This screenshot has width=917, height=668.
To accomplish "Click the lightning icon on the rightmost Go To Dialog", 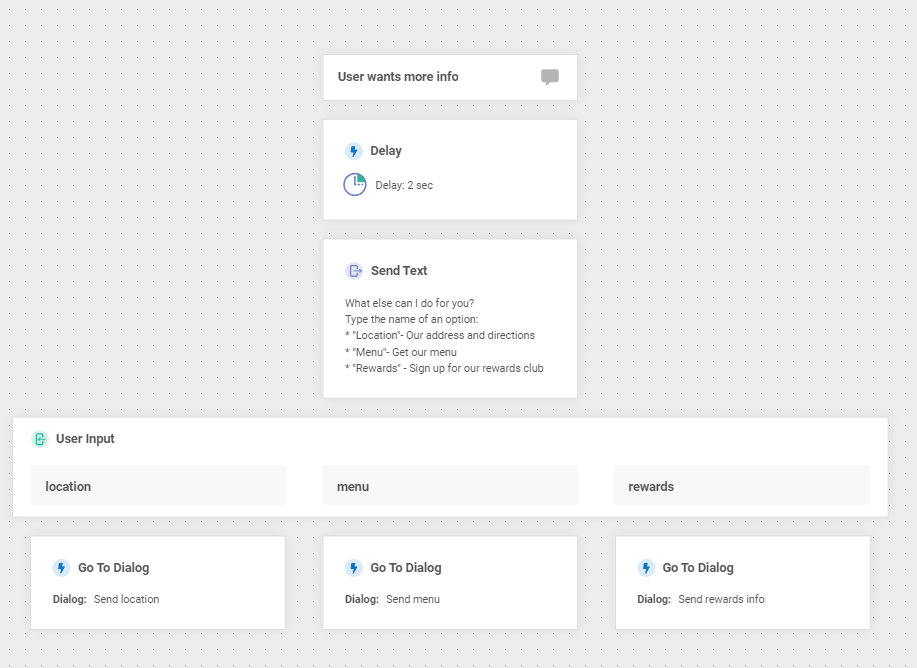I will point(646,567).
